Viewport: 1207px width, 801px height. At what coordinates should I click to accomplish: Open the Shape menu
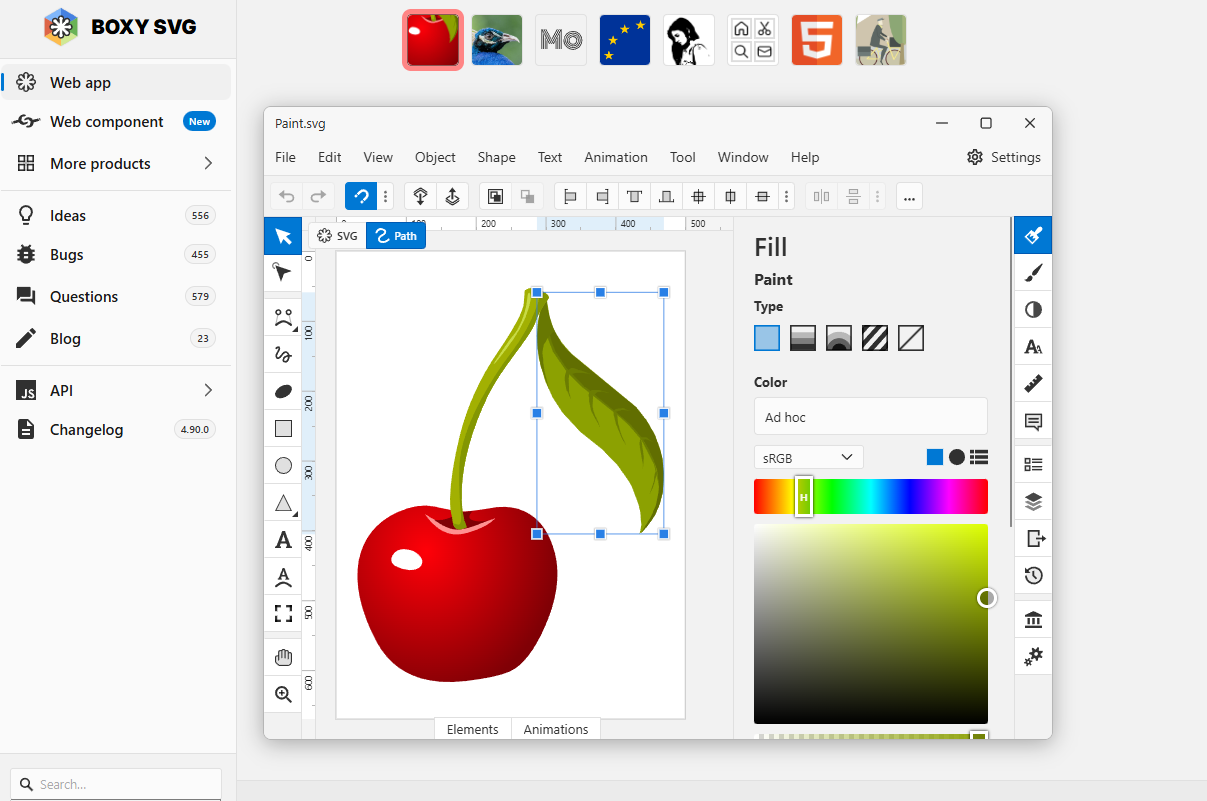tap(496, 157)
